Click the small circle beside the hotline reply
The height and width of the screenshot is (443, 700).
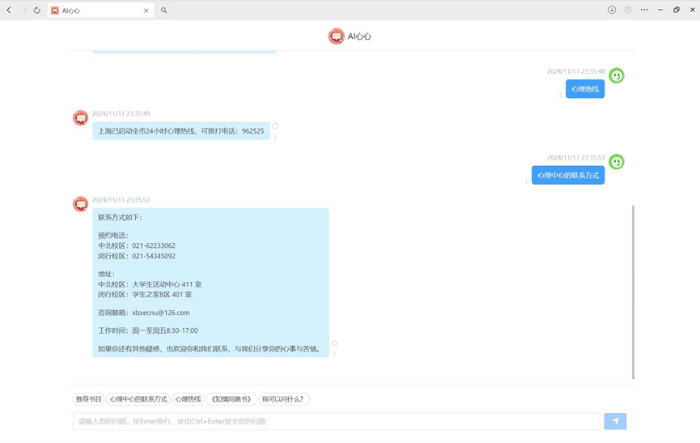click(275, 127)
